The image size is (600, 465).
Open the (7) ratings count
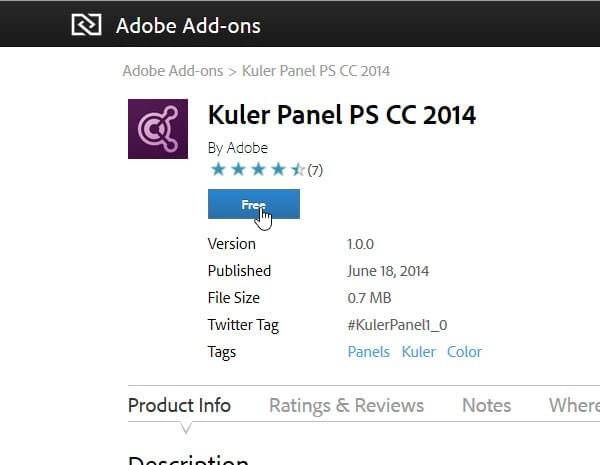tap(315, 170)
